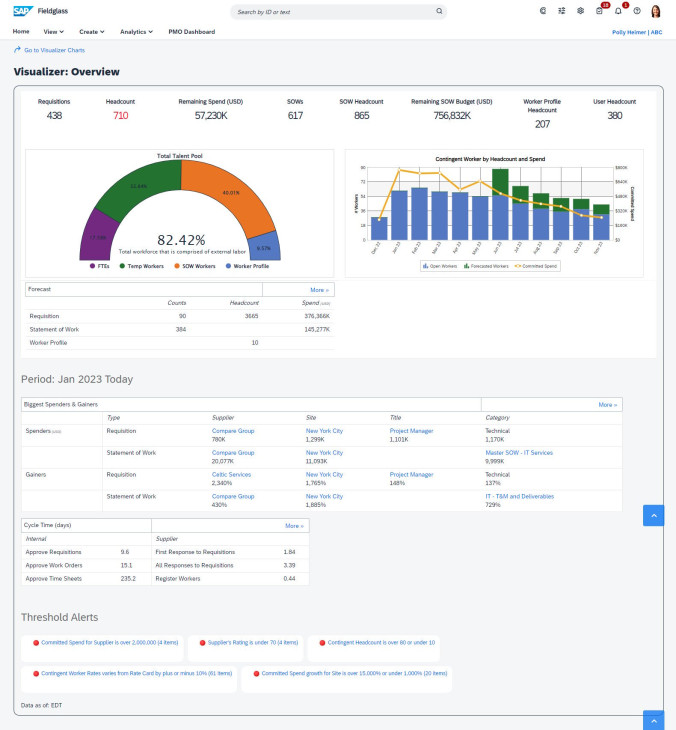The width and height of the screenshot is (676, 730).
Task: Open the user profile avatar
Action: [x=656, y=11]
